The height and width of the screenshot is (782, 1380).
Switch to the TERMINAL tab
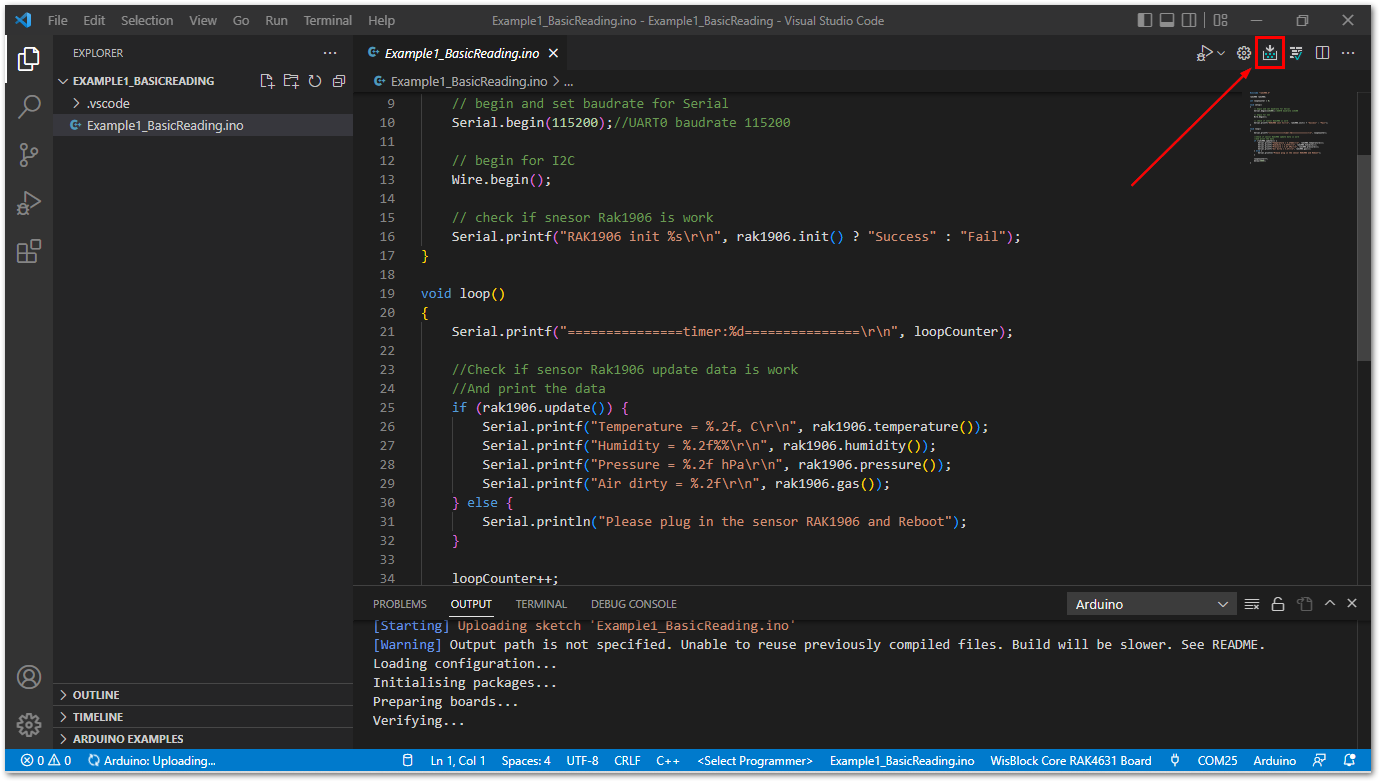(x=541, y=604)
